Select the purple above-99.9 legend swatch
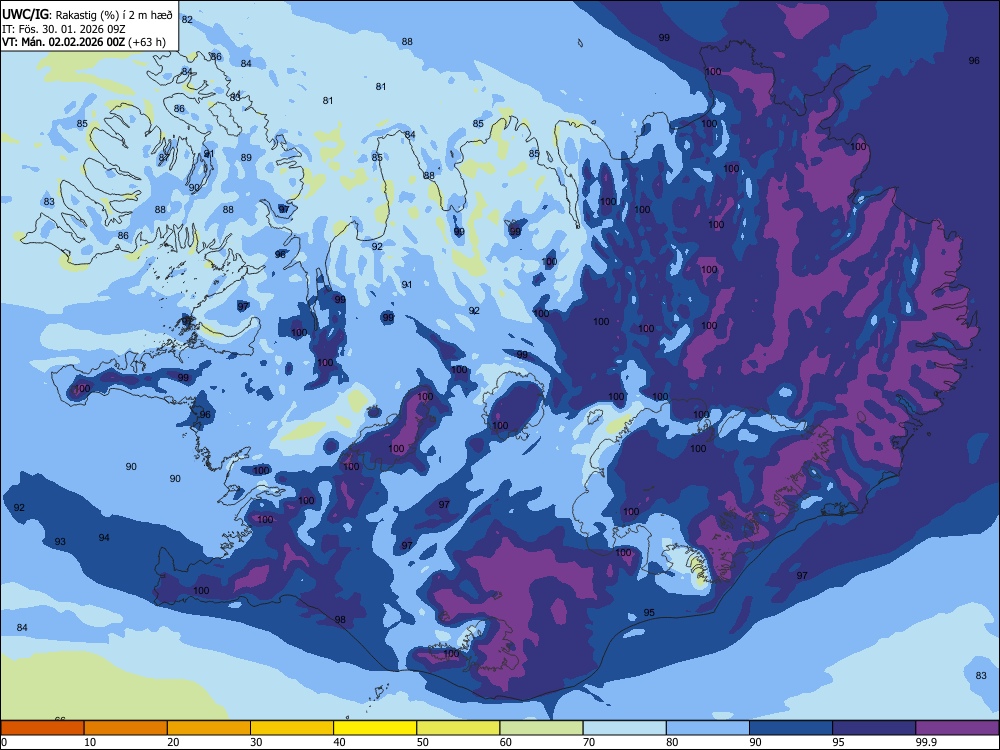 tap(957, 728)
